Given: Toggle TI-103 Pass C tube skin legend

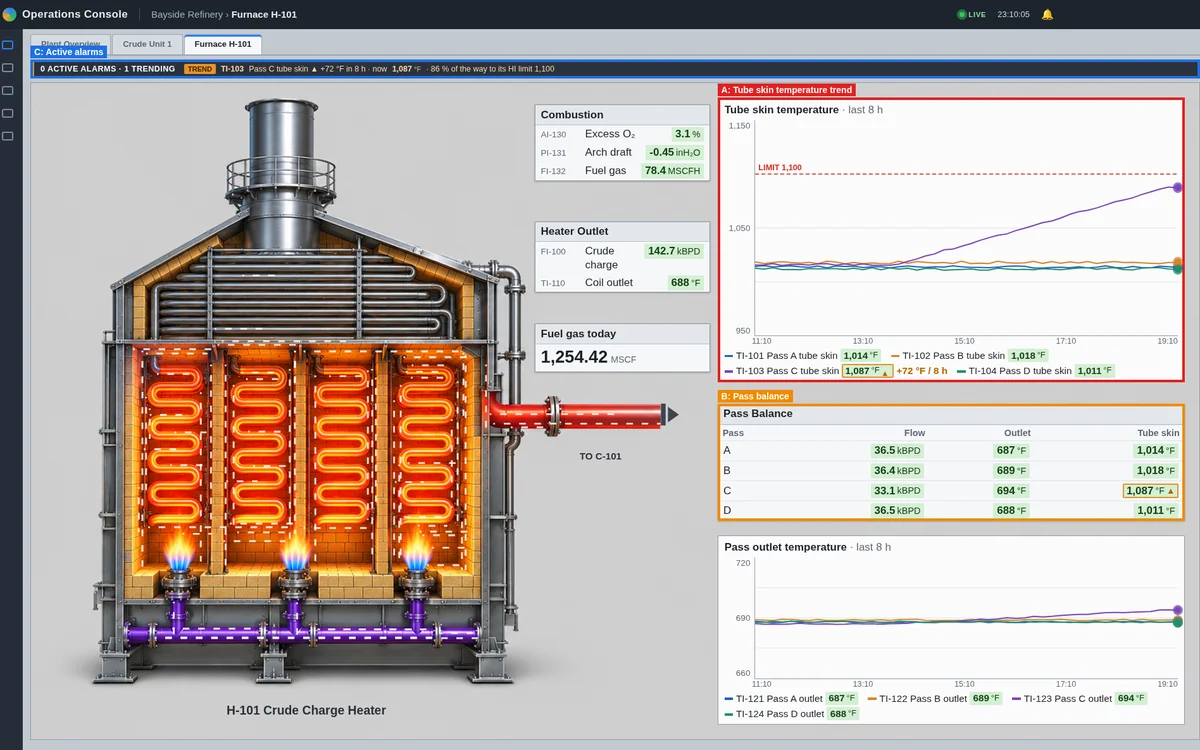Looking at the screenshot, I should pyautogui.click(x=809, y=371).
